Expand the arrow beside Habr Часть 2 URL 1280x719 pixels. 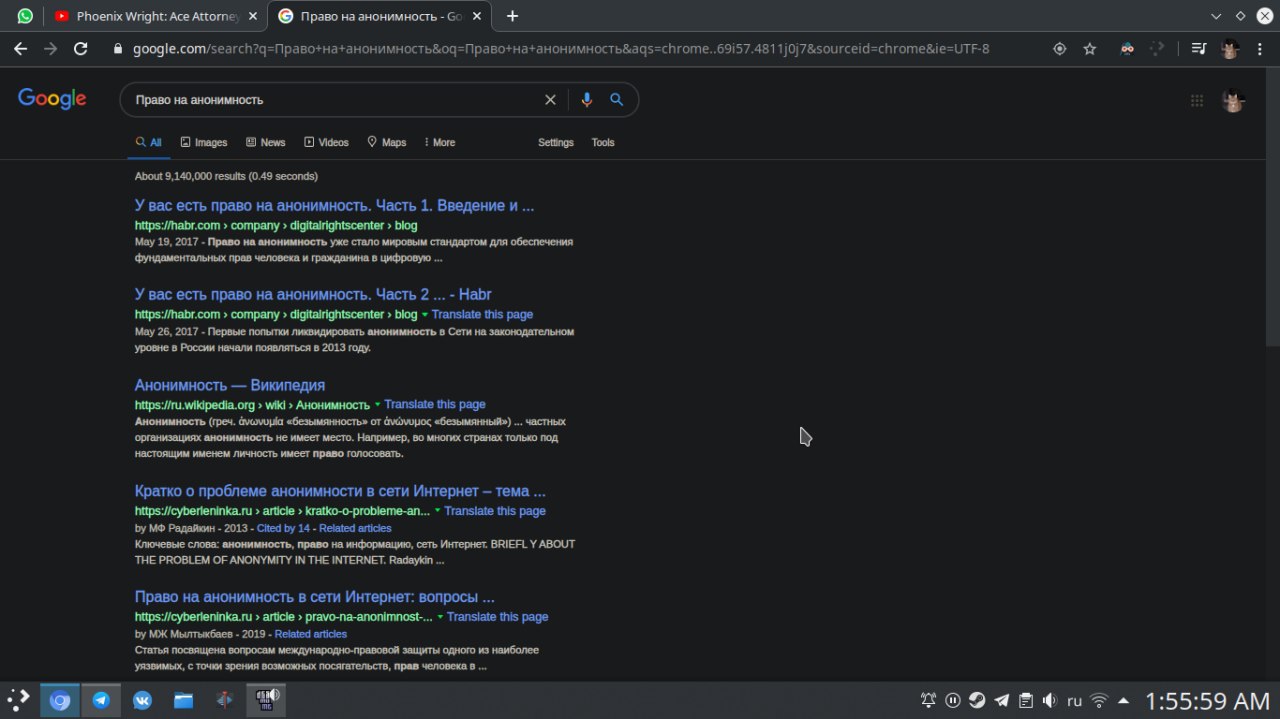click(425, 315)
